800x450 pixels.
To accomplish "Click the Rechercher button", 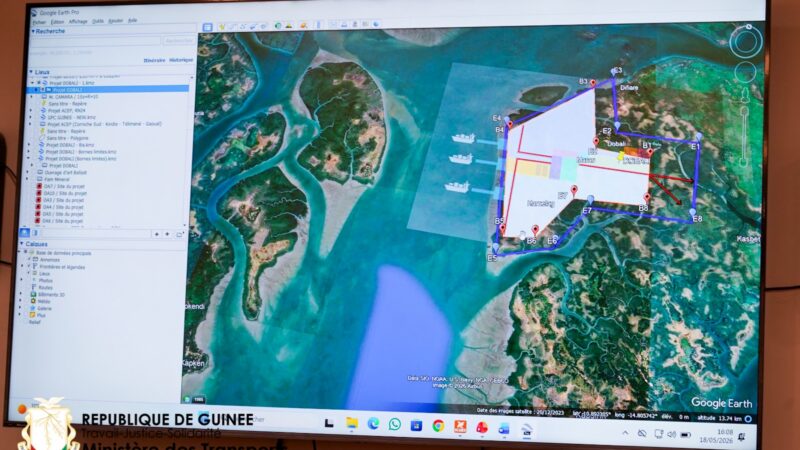I will coord(179,40).
